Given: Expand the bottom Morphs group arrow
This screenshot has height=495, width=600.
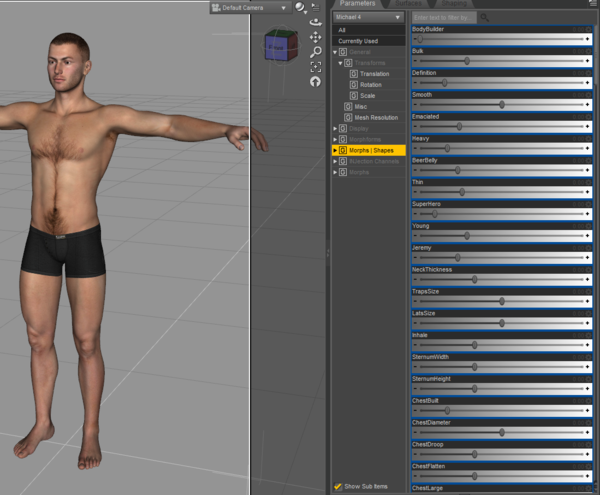Looking at the screenshot, I should pyautogui.click(x=335, y=173).
